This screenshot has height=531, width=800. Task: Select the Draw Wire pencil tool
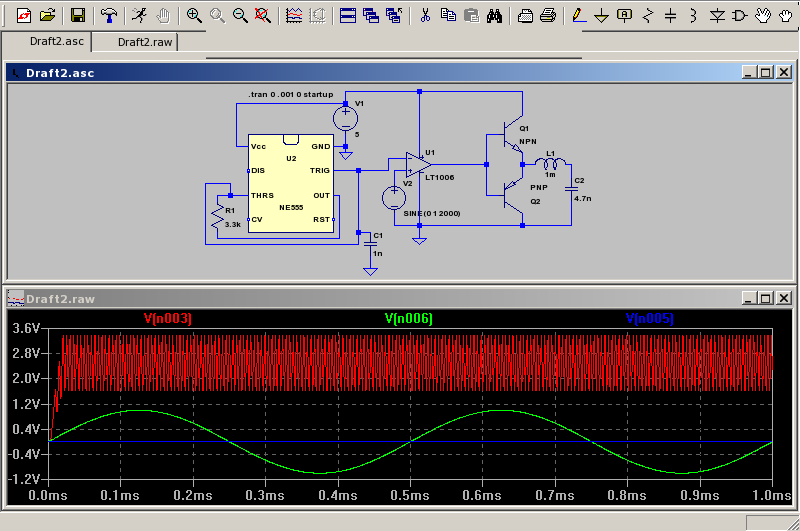tap(579, 15)
